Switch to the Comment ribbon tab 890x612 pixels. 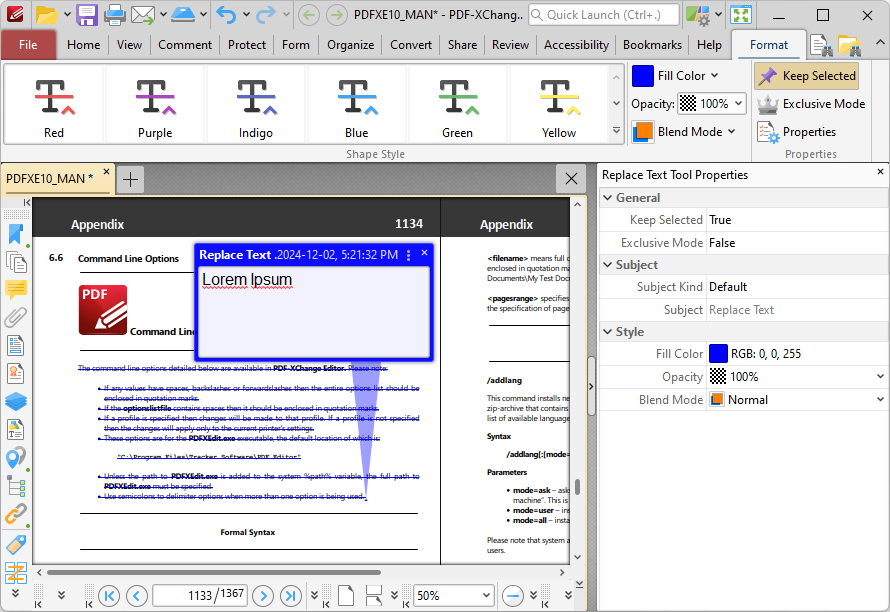[185, 45]
